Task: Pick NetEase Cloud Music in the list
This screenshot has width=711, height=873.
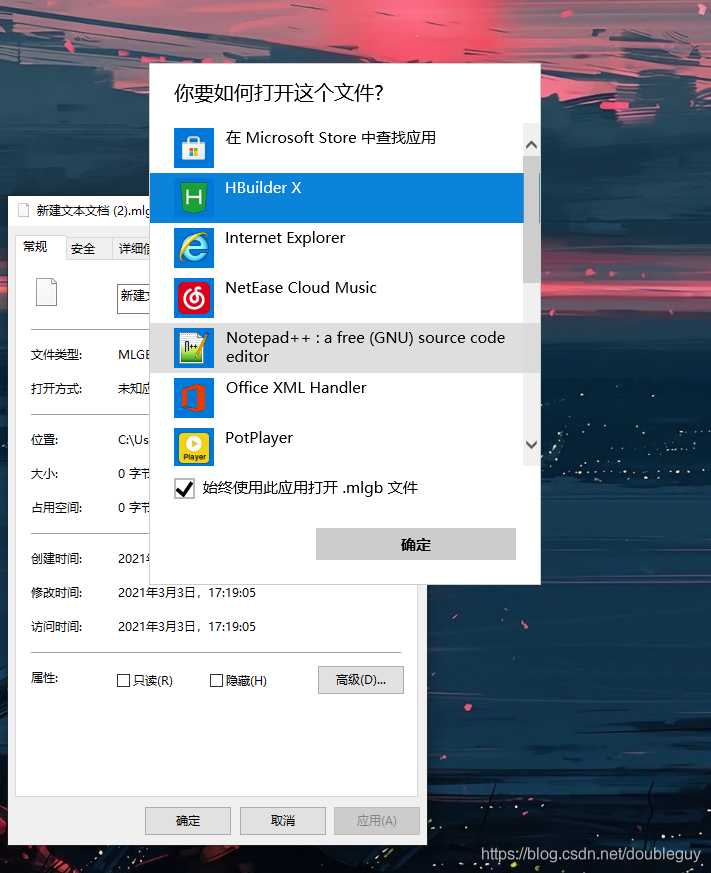Action: point(336,298)
